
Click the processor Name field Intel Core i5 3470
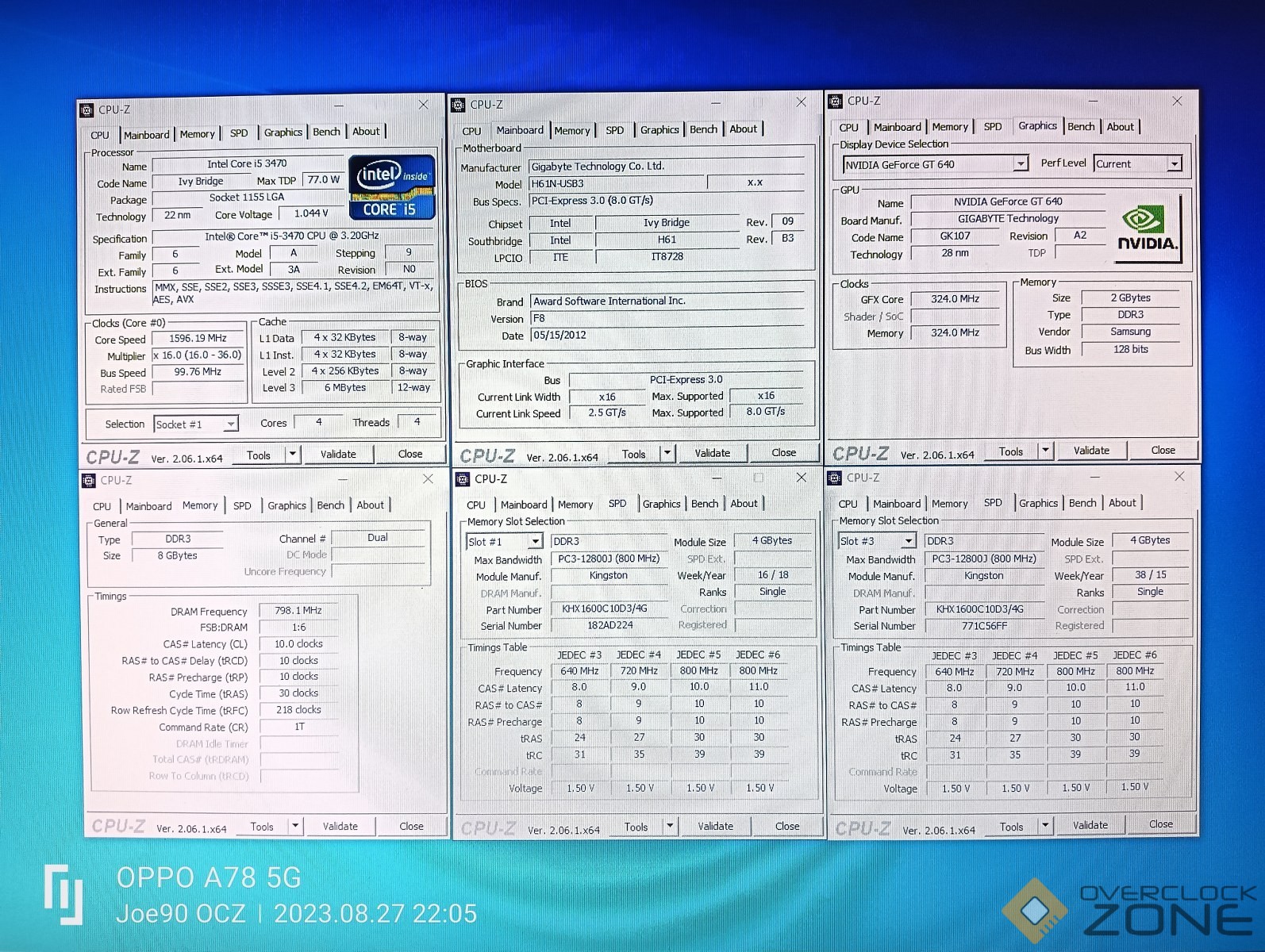[x=248, y=164]
